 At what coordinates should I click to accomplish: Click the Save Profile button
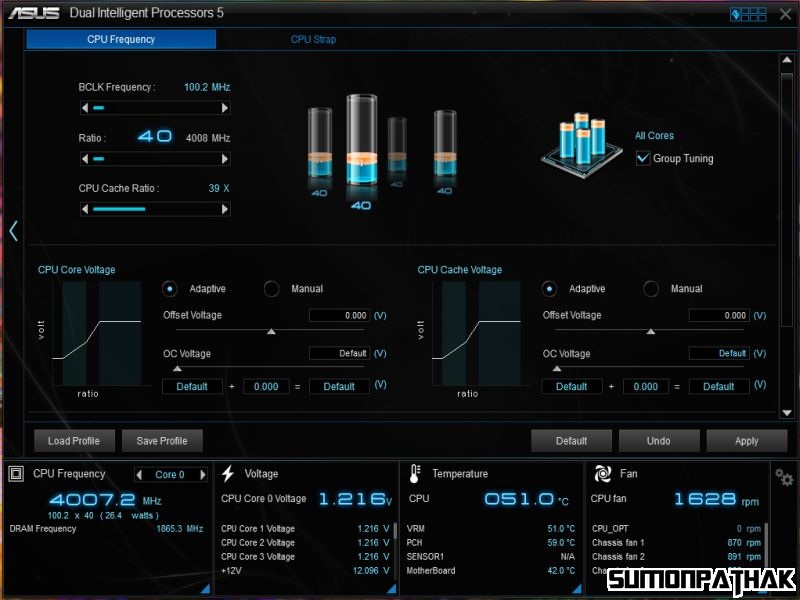pyautogui.click(x=162, y=441)
